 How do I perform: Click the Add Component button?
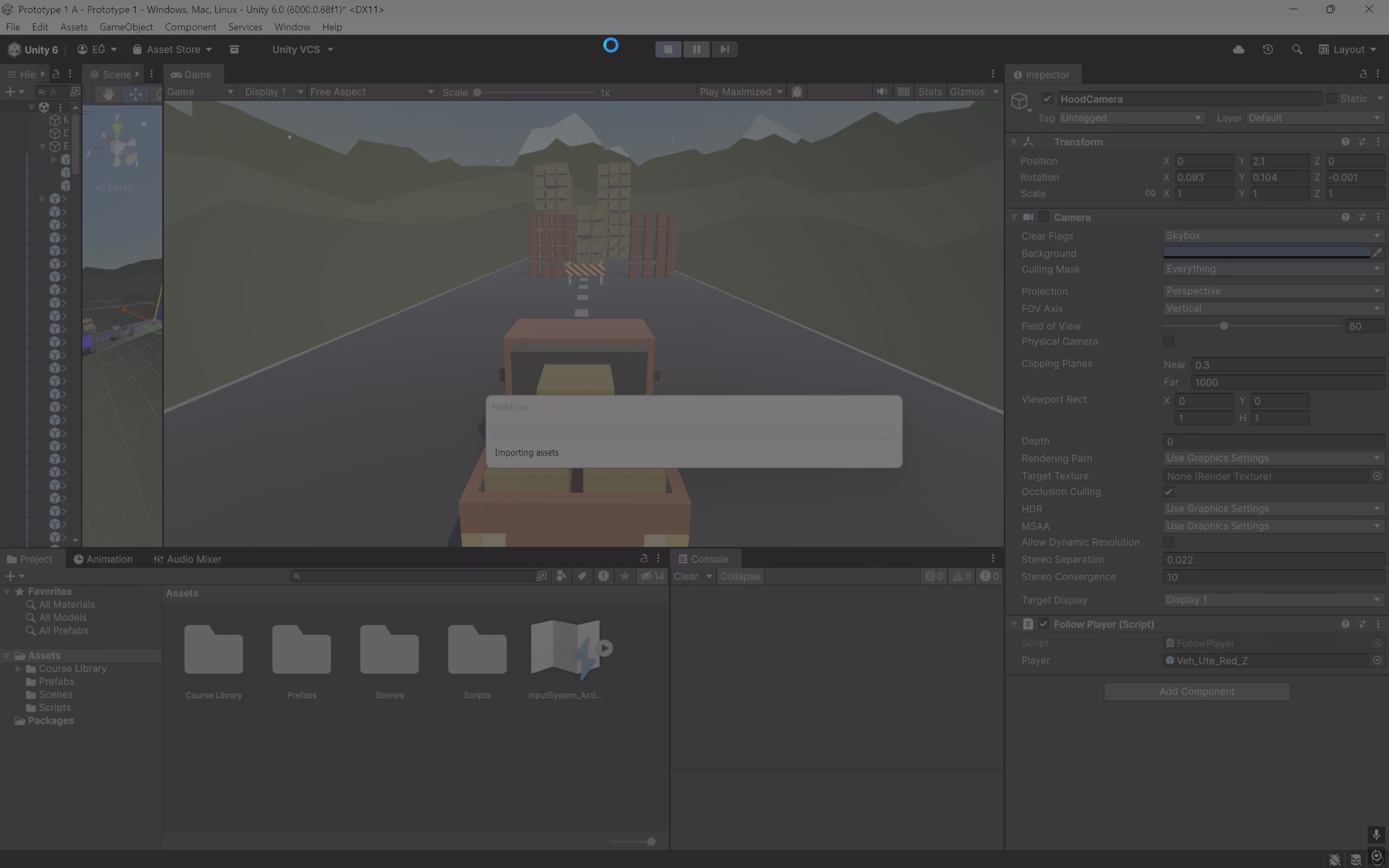click(1196, 692)
